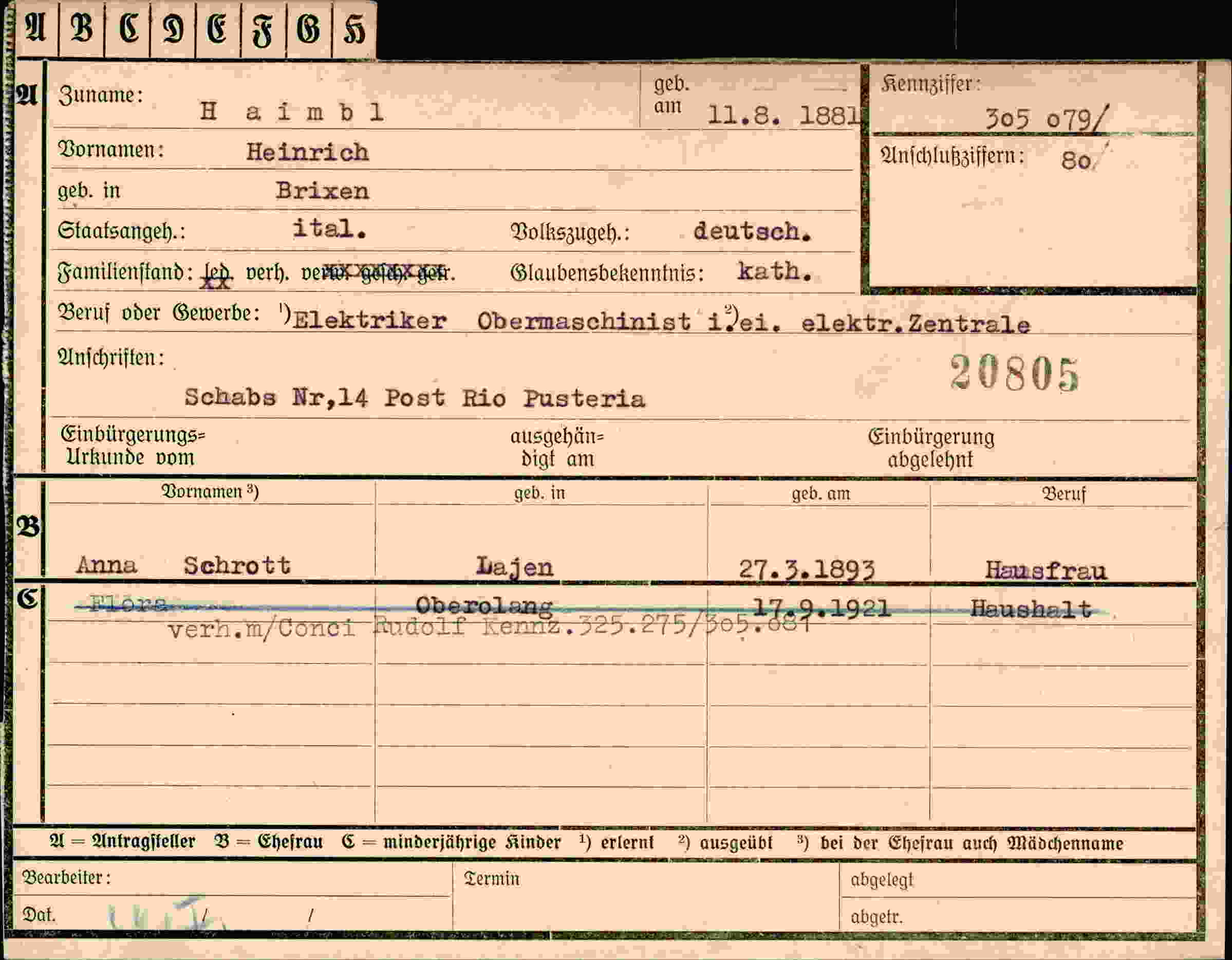The image size is (1232, 960).
Task: Click the 'Beruf oder Gewerbe:' label
Action: point(159,312)
